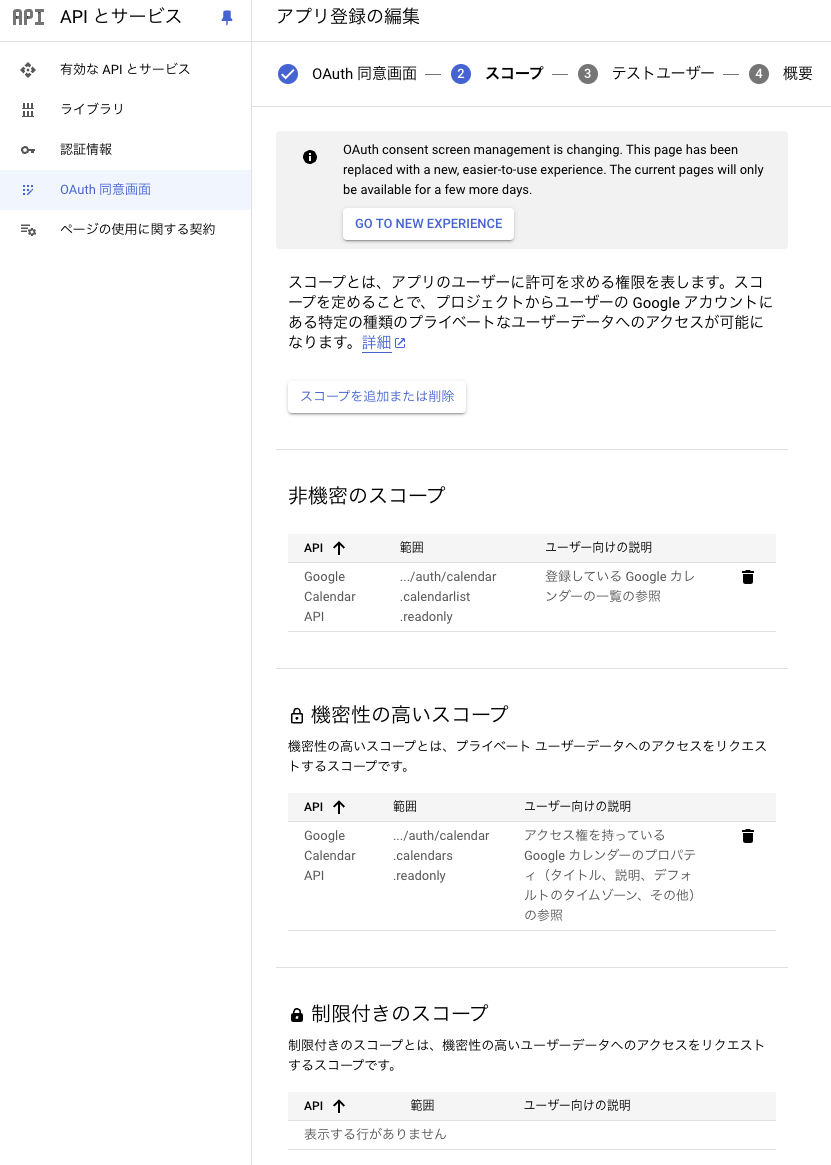The width and height of the screenshot is (831, 1165).
Task: Click アクセス権を持っている Google カレンダー description
Action: [x=610, y=875]
